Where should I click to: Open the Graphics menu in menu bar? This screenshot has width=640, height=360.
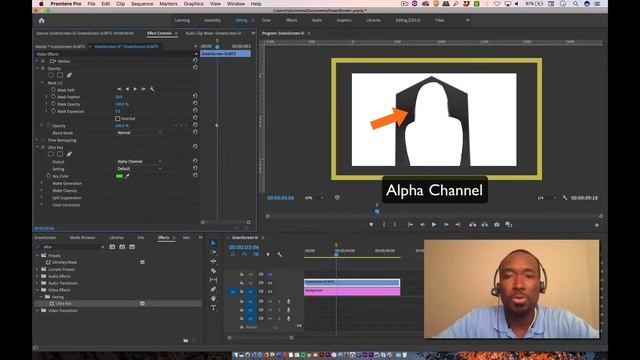pyautogui.click(x=193, y=4)
